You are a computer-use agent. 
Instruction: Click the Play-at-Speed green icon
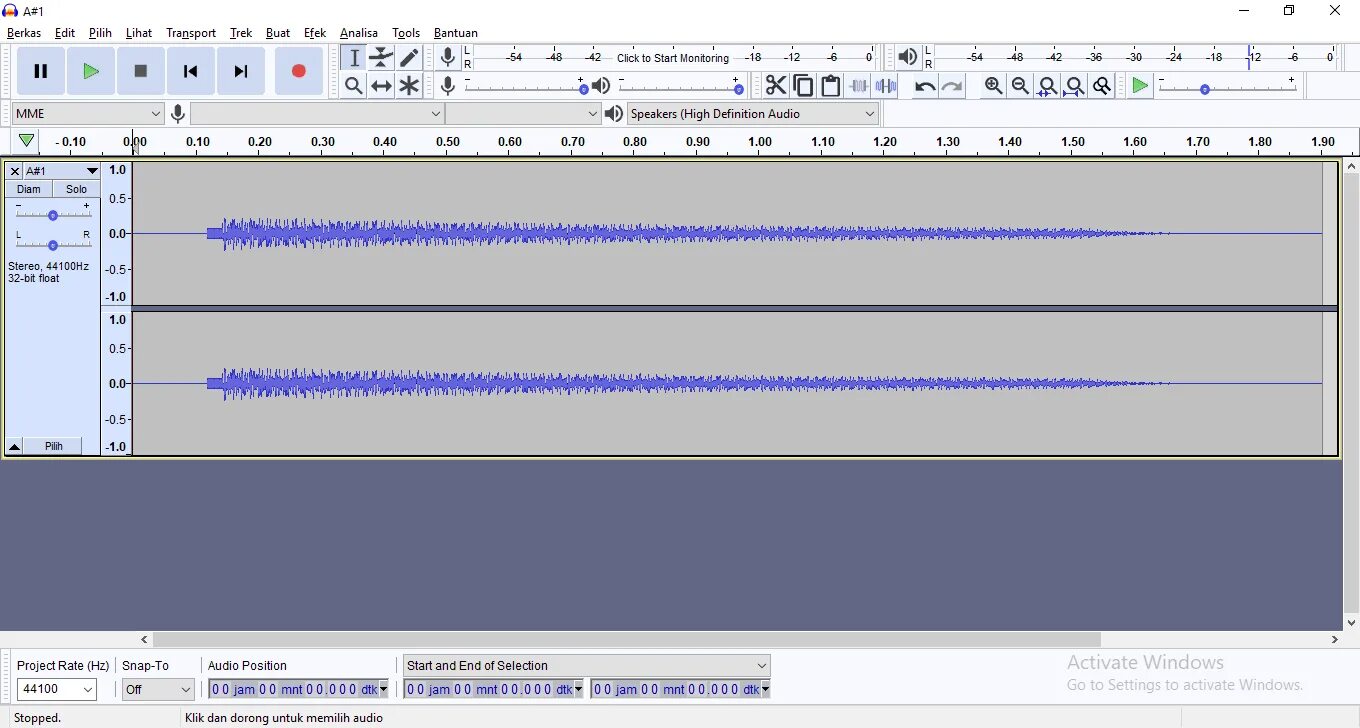click(x=1140, y=86)
